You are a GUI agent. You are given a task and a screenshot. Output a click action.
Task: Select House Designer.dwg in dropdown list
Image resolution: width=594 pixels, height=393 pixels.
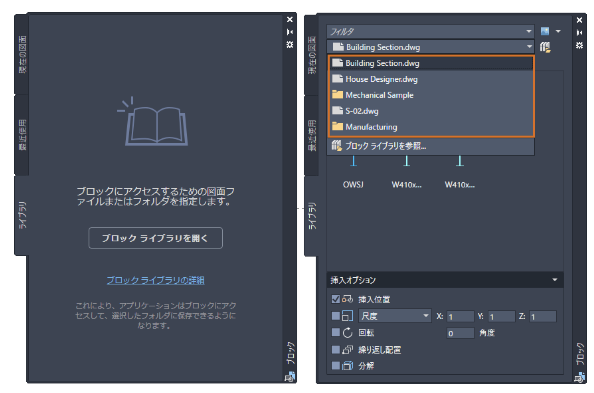[431, 79]
